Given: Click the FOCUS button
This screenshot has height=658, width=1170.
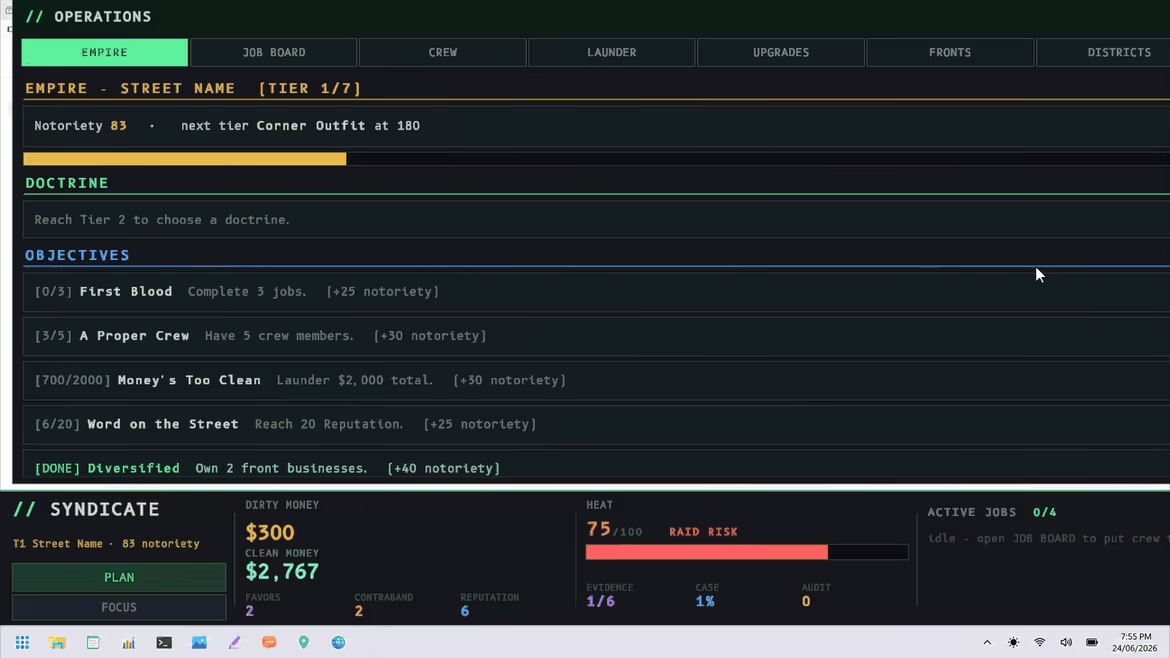Looking at the screenshot, I should coord(119,607).
